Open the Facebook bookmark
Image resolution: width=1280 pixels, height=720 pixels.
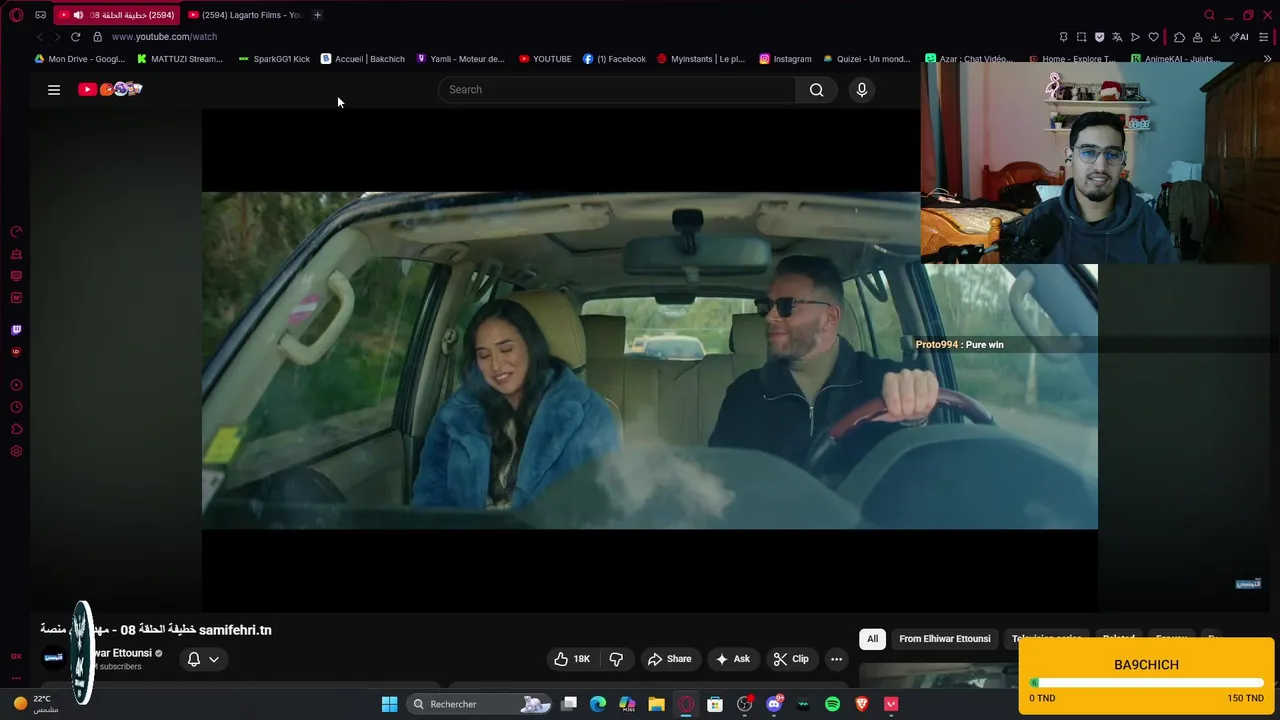[x=615, y=59]
